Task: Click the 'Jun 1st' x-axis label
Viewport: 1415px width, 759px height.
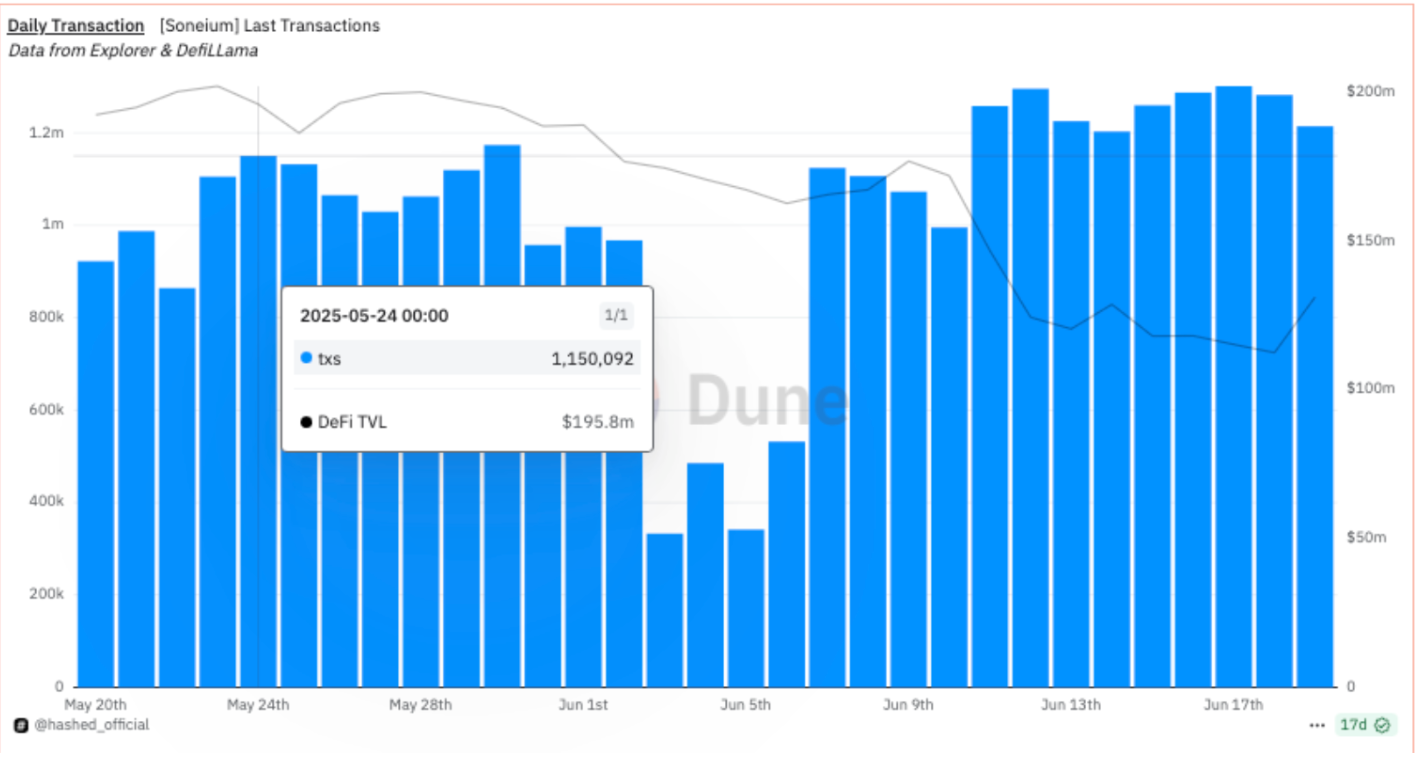Action: pos(582,705)
